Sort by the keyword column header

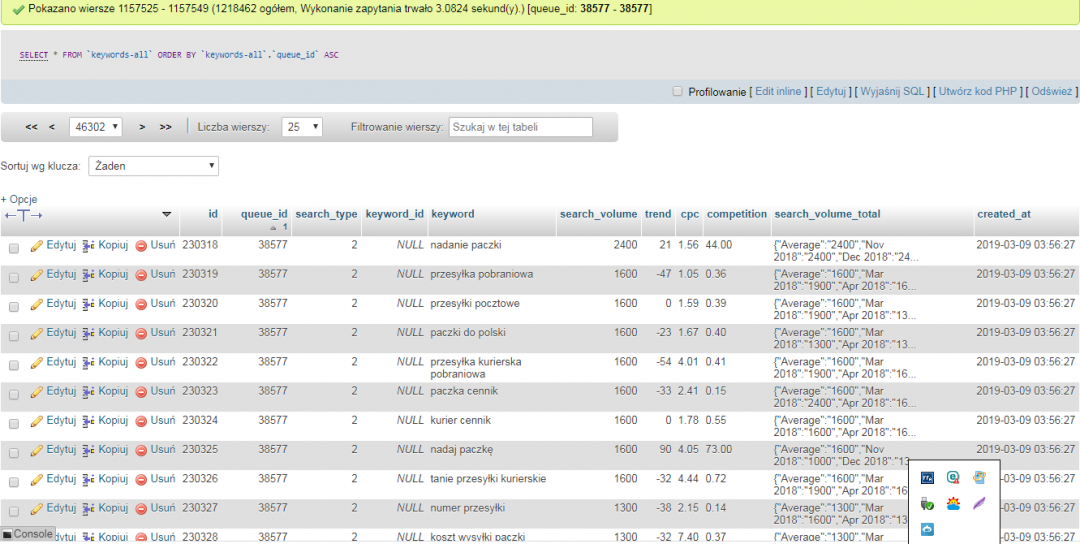pos(452,214)
